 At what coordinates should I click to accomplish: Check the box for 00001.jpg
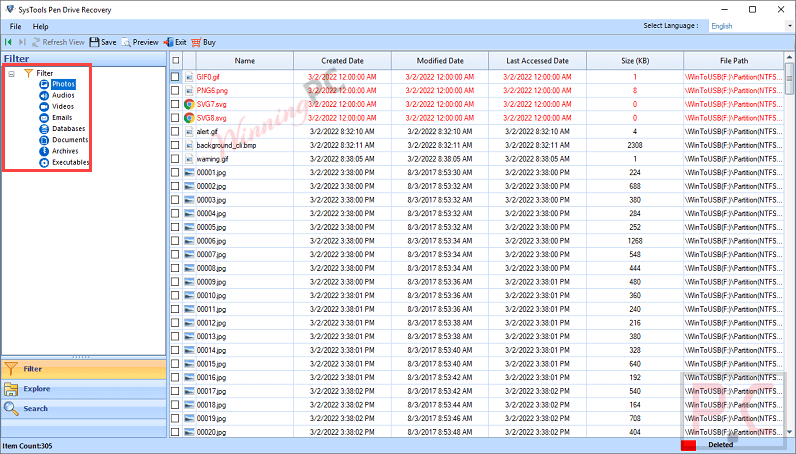(175, 173)
